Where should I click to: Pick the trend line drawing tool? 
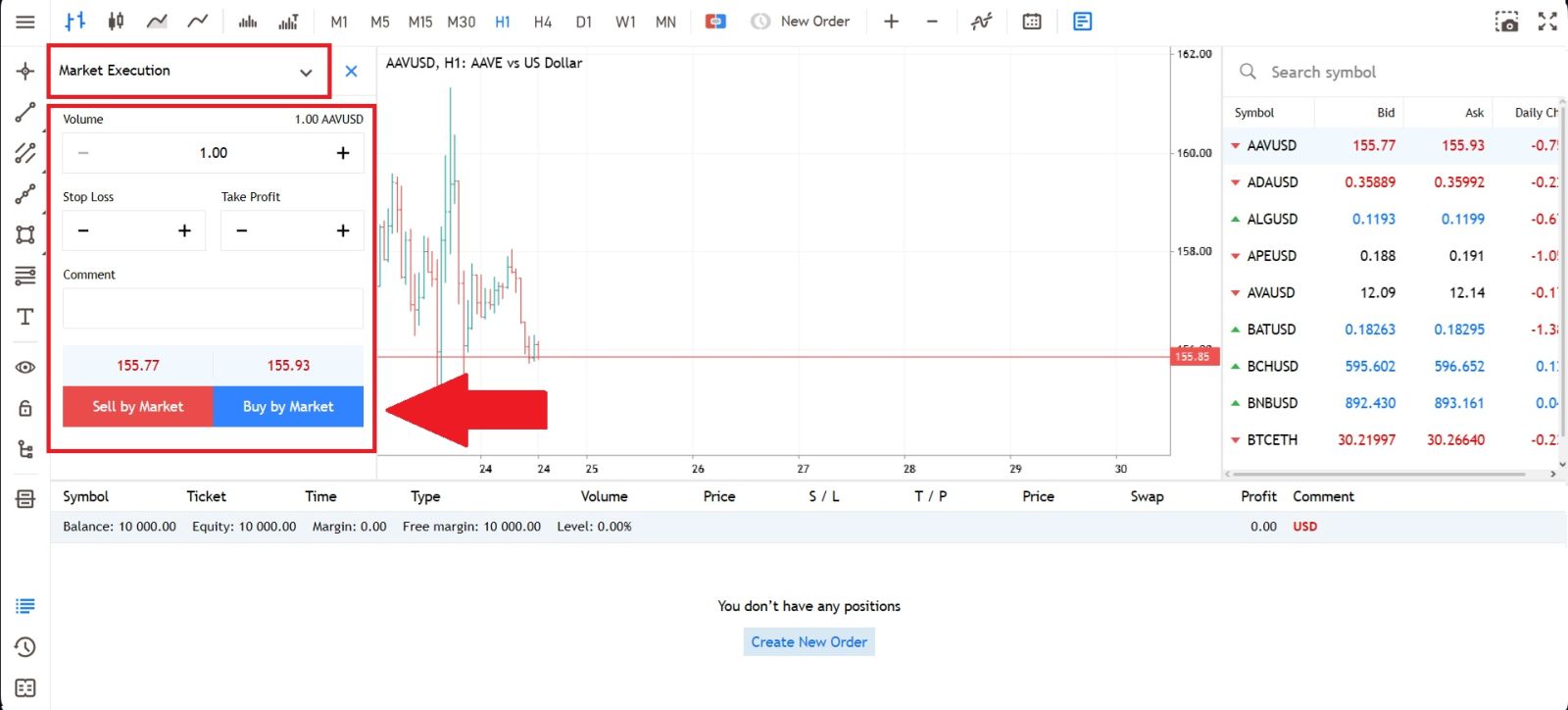[x=24, y=112]
